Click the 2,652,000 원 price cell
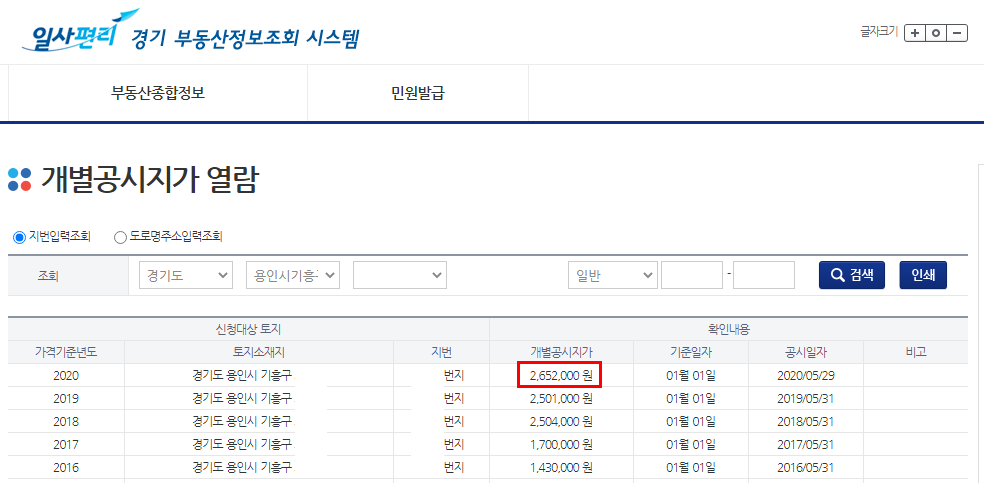 pyautogui.click(x=560, y=376)
